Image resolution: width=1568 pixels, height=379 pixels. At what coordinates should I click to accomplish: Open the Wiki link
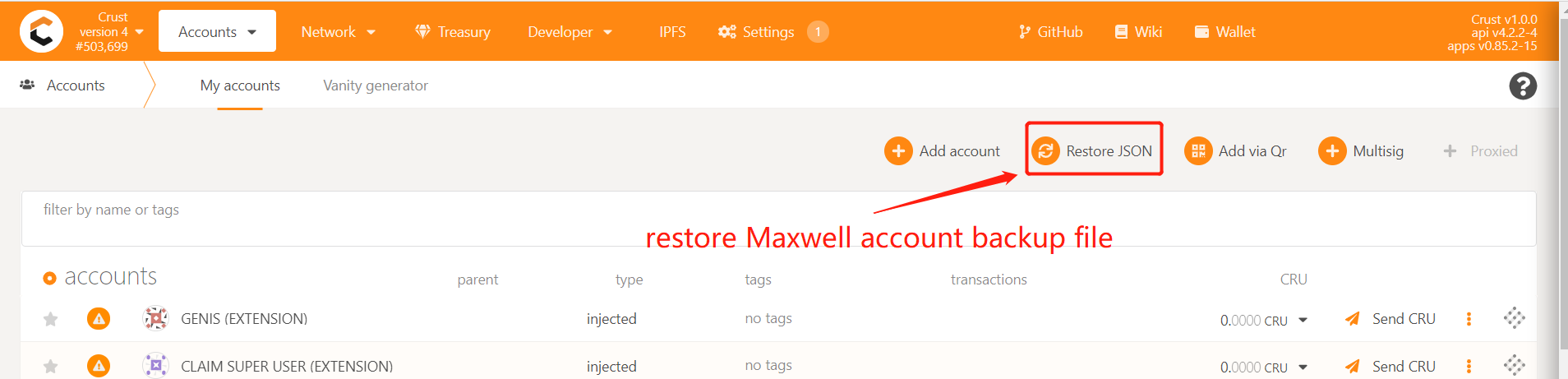coord(1138,31)
